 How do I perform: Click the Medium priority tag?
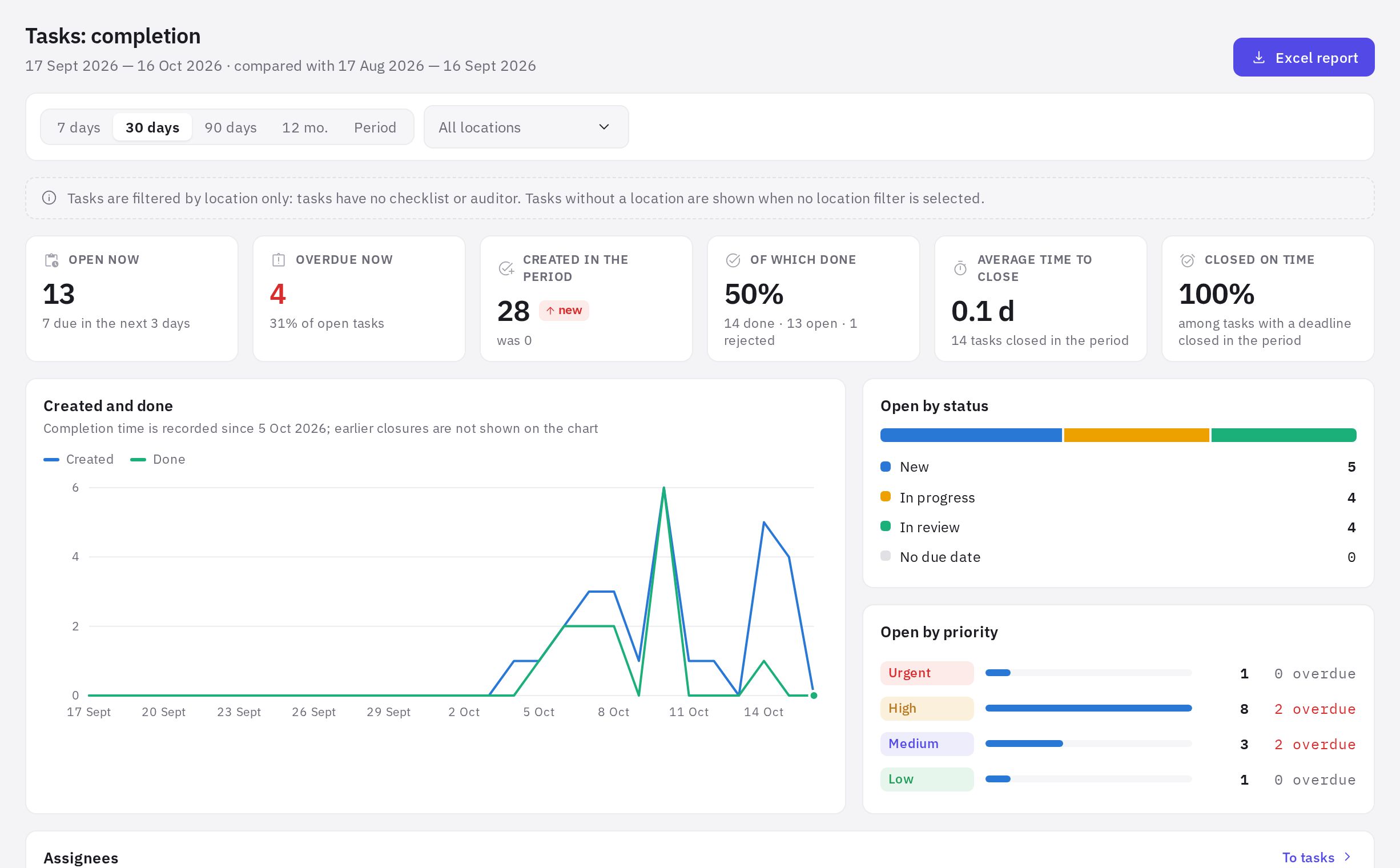(x=927, y=744)
